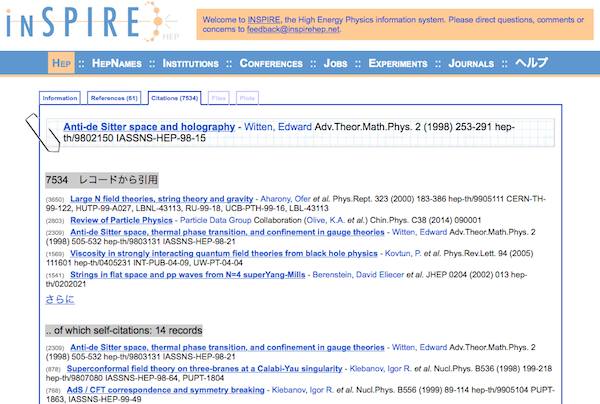Screen dimensions: 600x404
Task: Open AdS / CFT correspondence and symmetry breaking
Action: 166,390
